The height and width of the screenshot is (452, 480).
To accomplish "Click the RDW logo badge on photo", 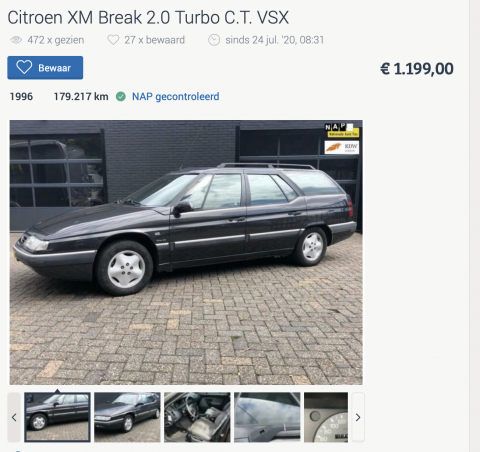I will point(342,147).
